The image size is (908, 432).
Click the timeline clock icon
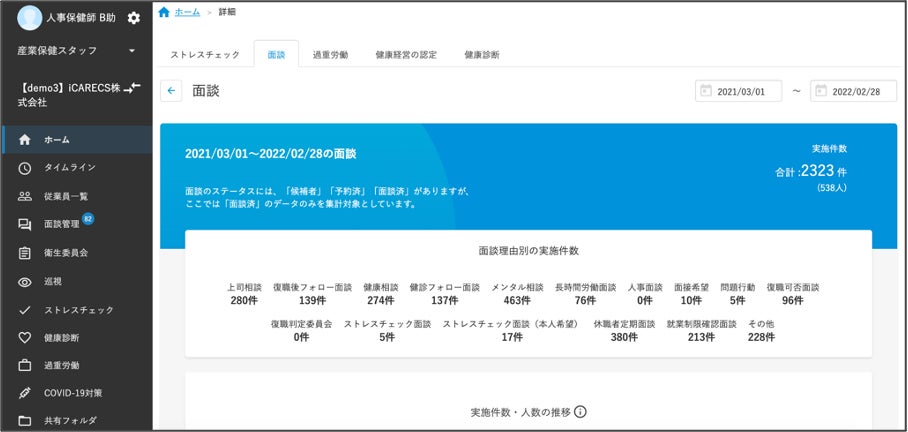tap(24, 168)
